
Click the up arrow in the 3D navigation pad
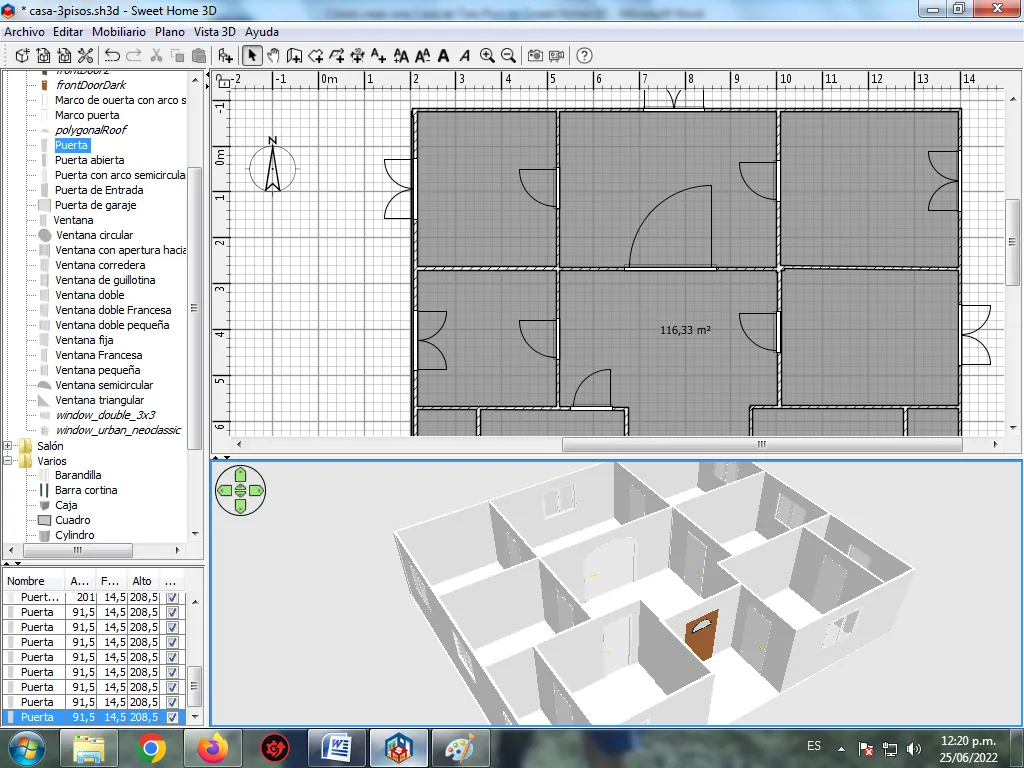click(x=240, y=475)
